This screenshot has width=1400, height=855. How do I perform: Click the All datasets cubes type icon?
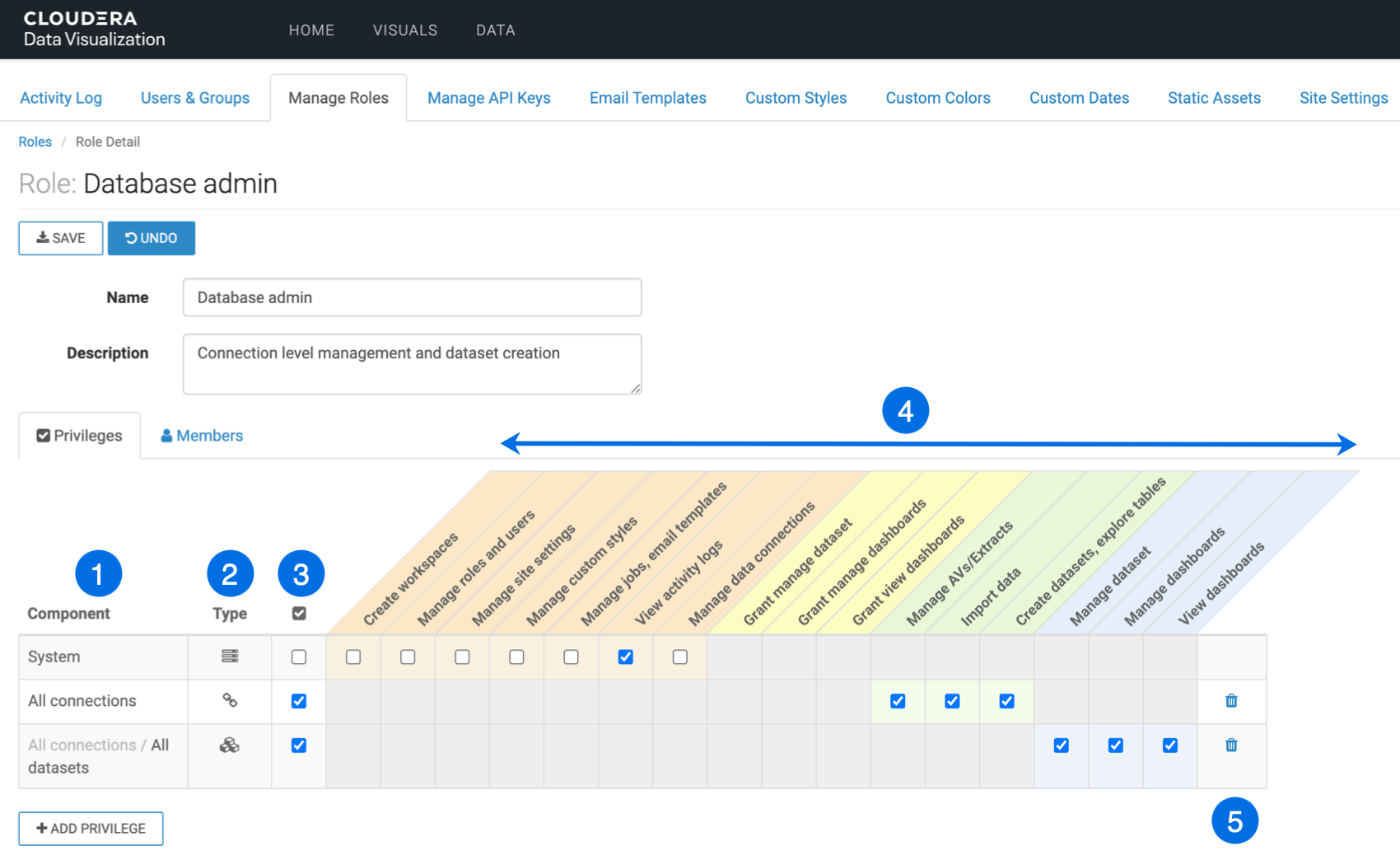coord(230,745)
